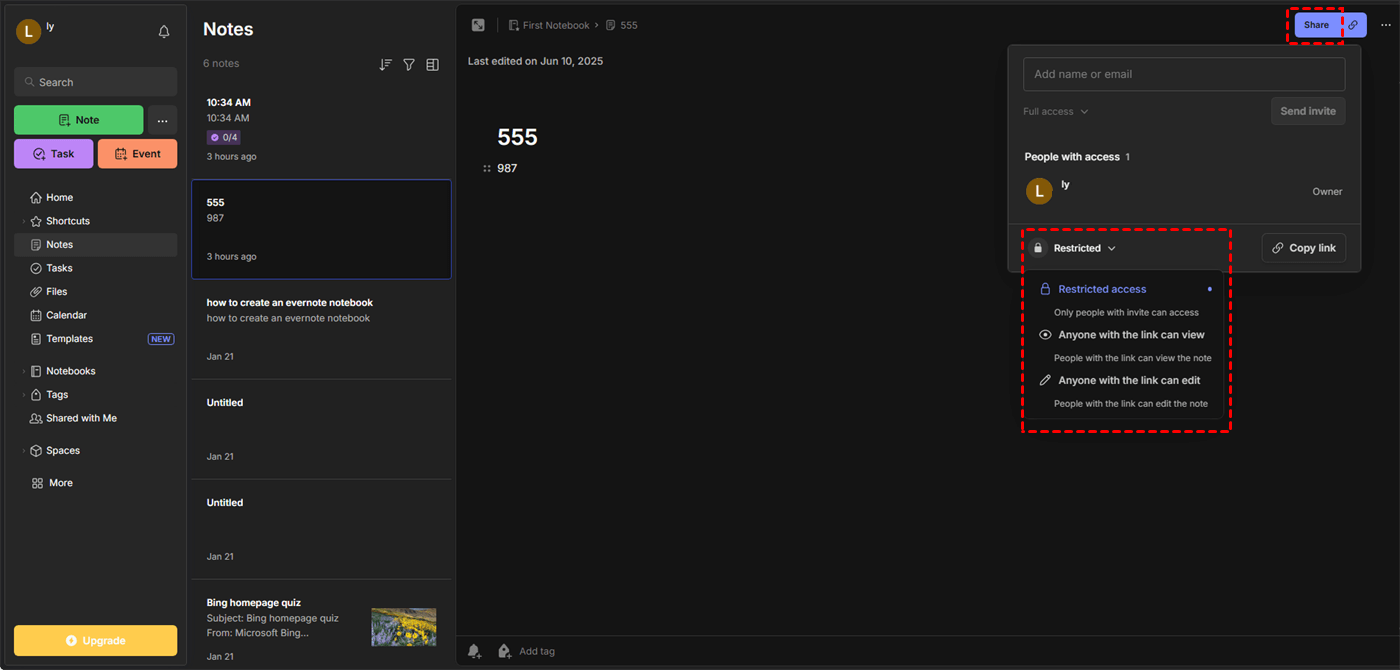Open the 'Full access' permission dropdown
This screenshot has height=670, width=1400.
pyautogui.click(x=1055, y=111)
